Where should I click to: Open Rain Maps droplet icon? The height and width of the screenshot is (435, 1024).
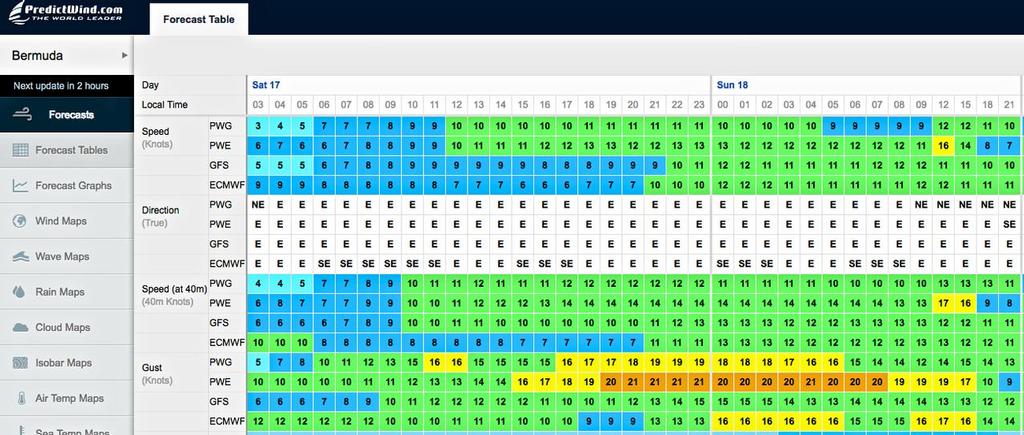pyautogui.click(x=20, y=292)
